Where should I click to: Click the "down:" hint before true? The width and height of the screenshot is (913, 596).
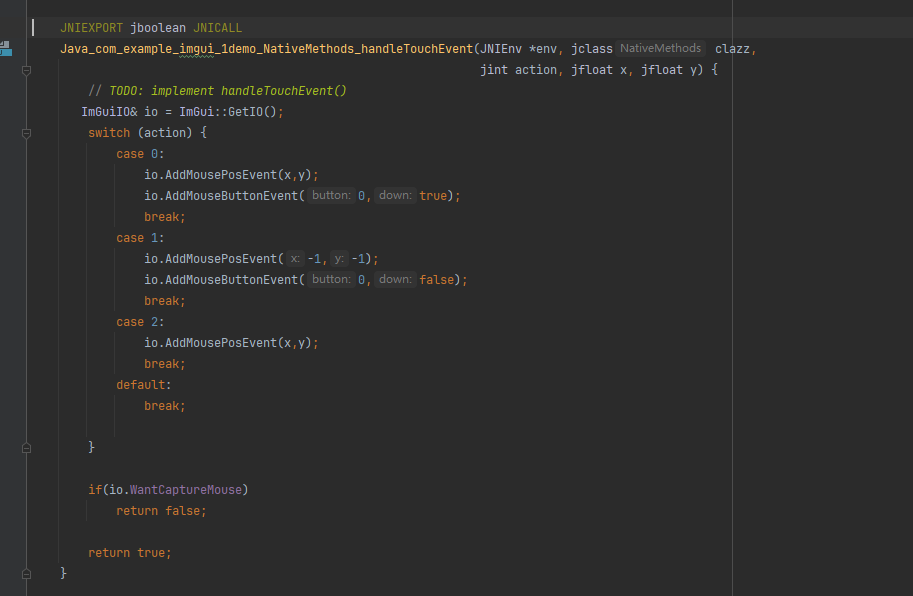pyautogui.click(x=396, y=196)
